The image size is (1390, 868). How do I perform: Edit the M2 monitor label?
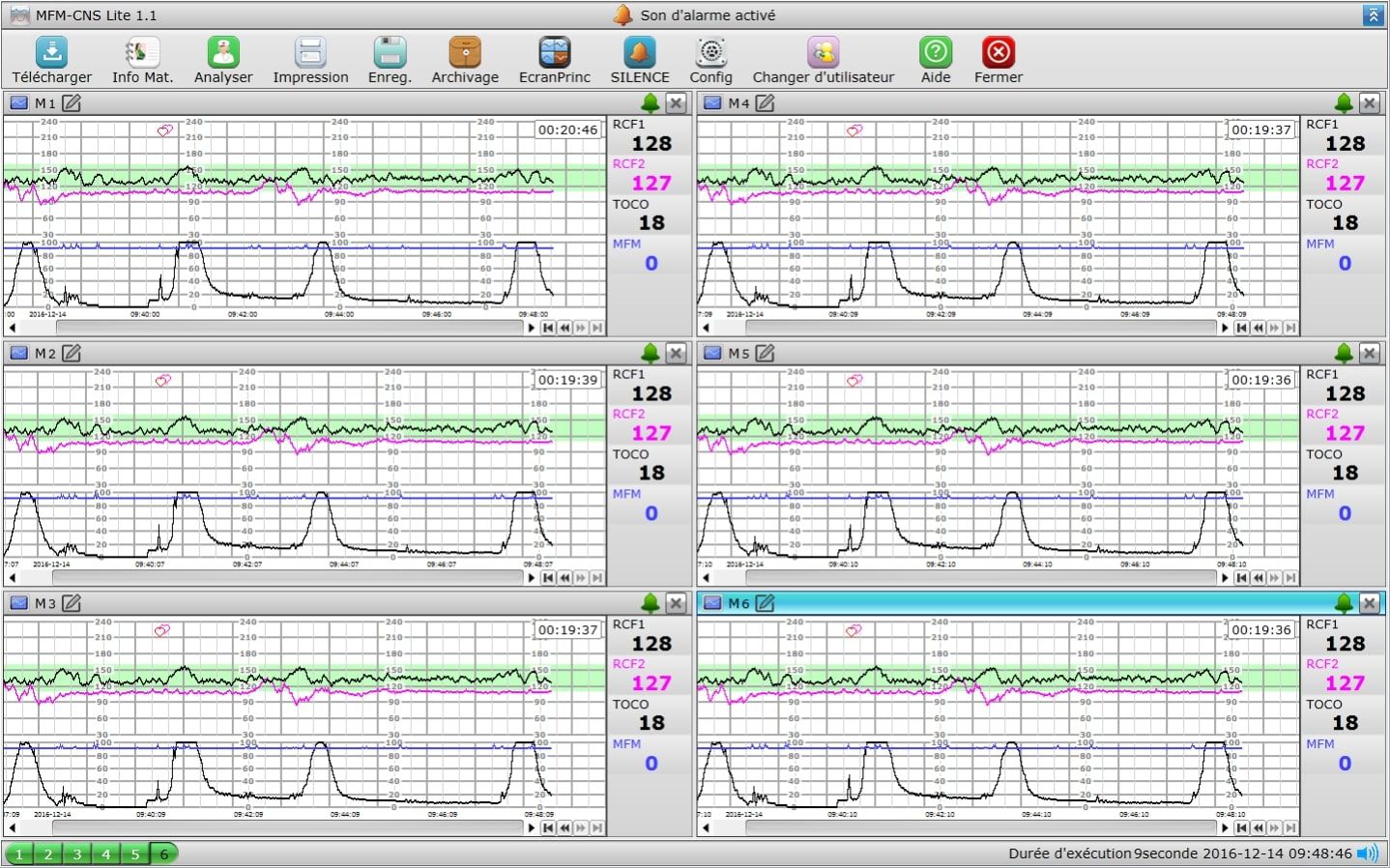[72, 354]
